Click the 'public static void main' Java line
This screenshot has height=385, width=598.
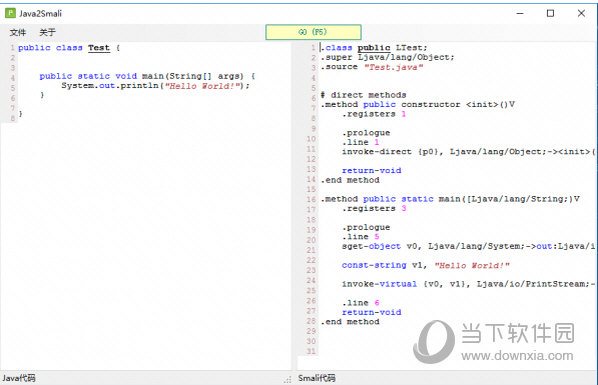point(147,76)
